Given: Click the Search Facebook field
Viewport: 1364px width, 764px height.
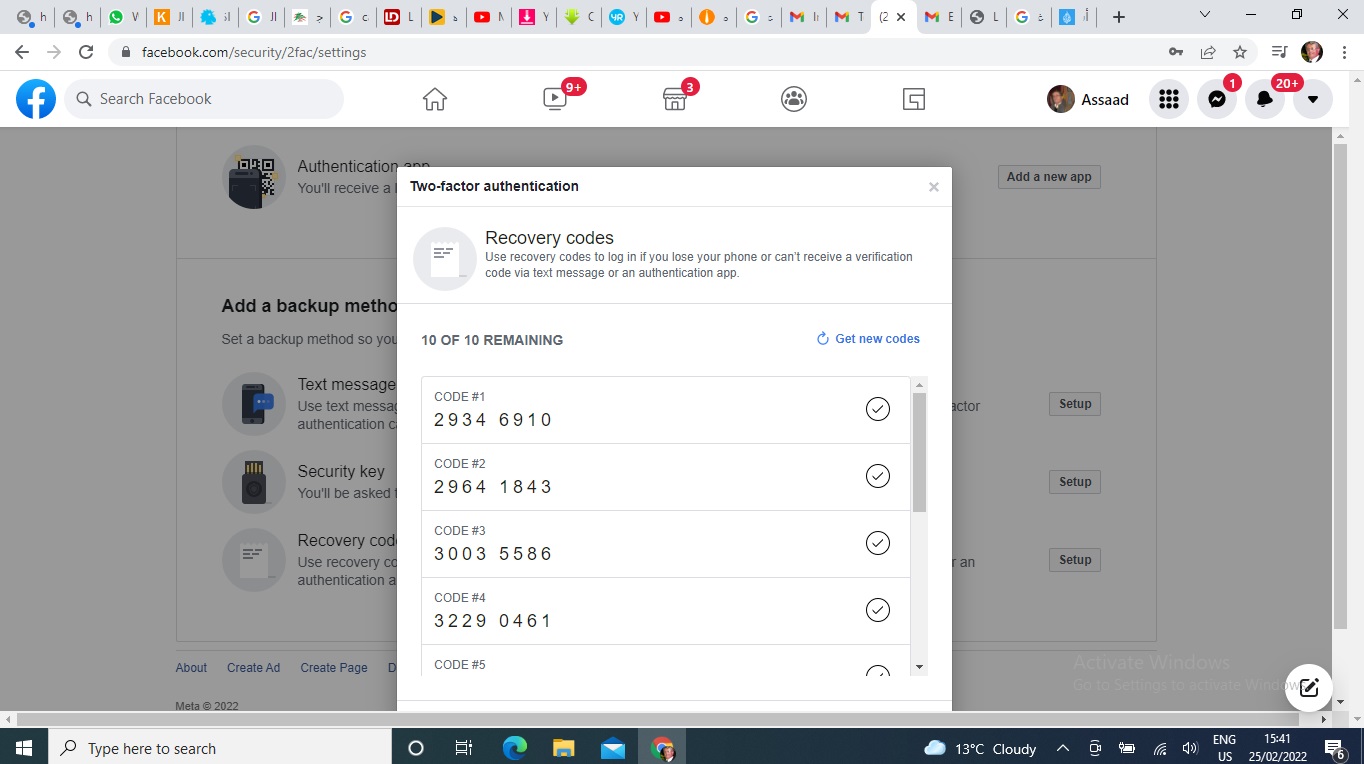Looking at the screenshot, I should coord(205,99).
